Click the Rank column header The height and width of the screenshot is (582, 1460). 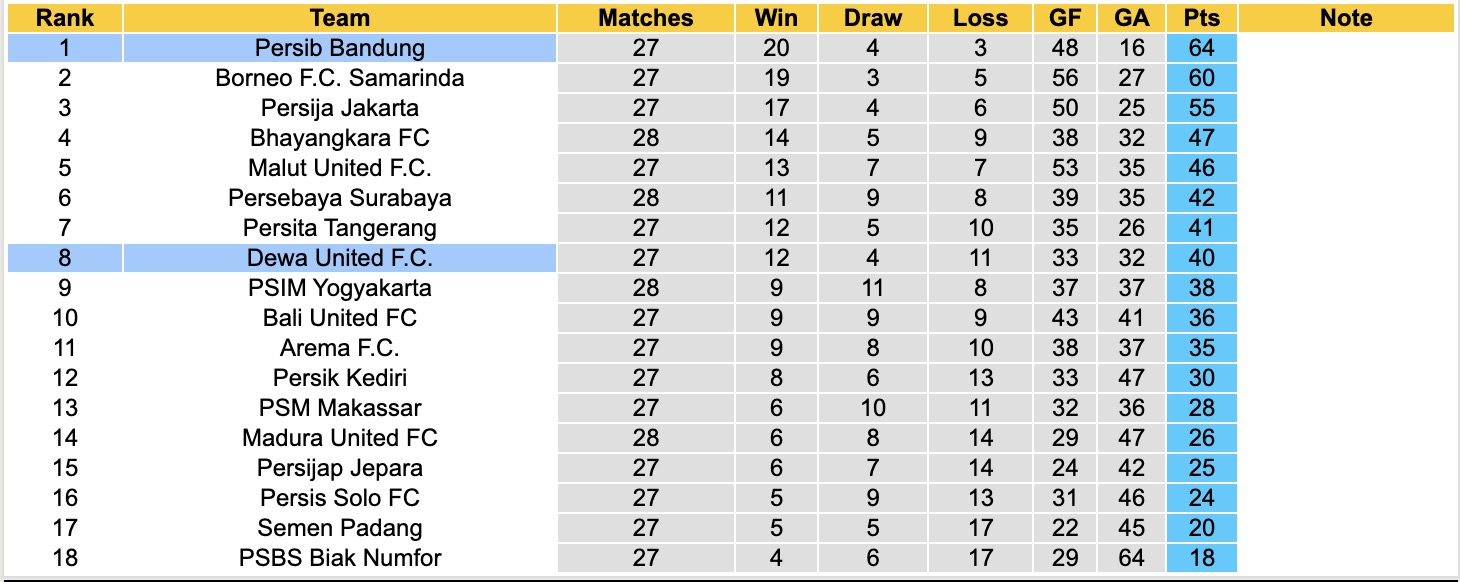pyautogui.click(x=64, y=18)
